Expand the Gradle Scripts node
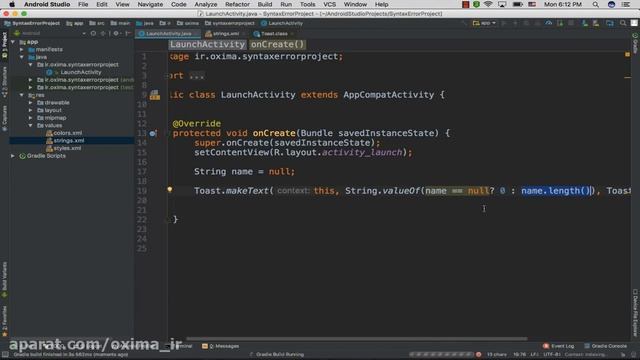Screen dimensions: 640x360 13,156
